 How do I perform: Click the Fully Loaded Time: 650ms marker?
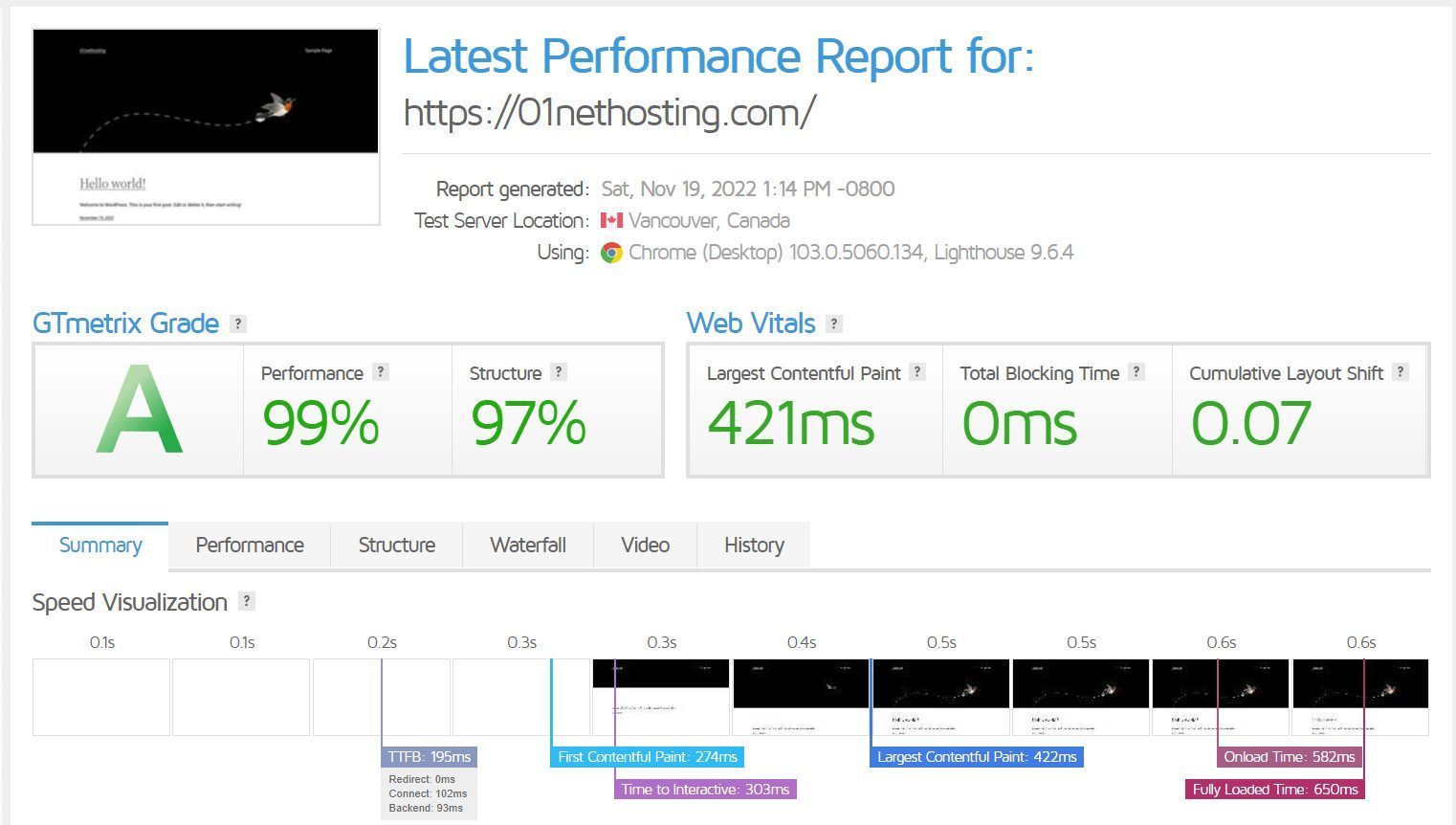click(x=1275, y=790)
